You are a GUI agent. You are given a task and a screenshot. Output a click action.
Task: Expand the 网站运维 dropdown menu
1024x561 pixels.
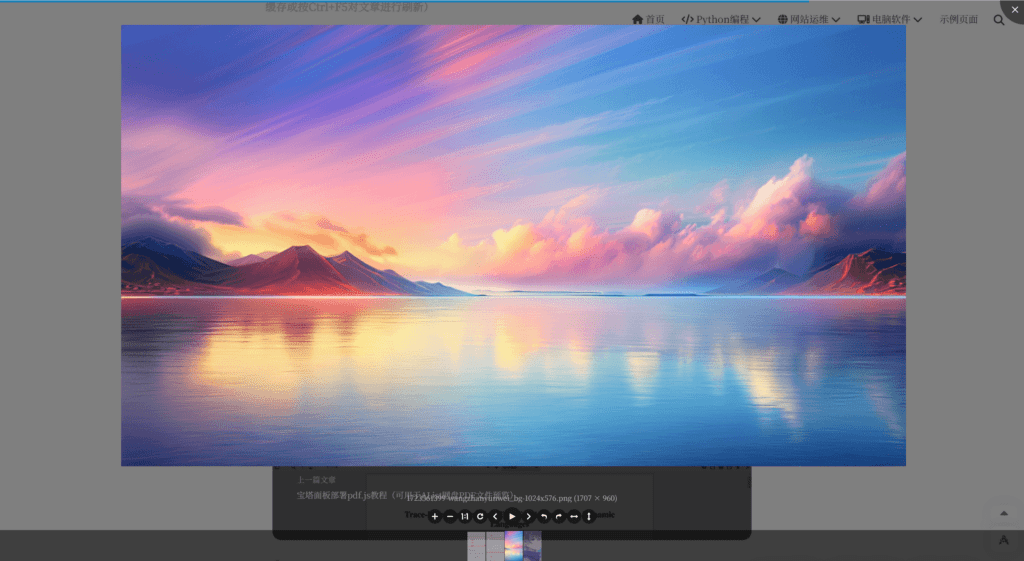click(808, 19)
